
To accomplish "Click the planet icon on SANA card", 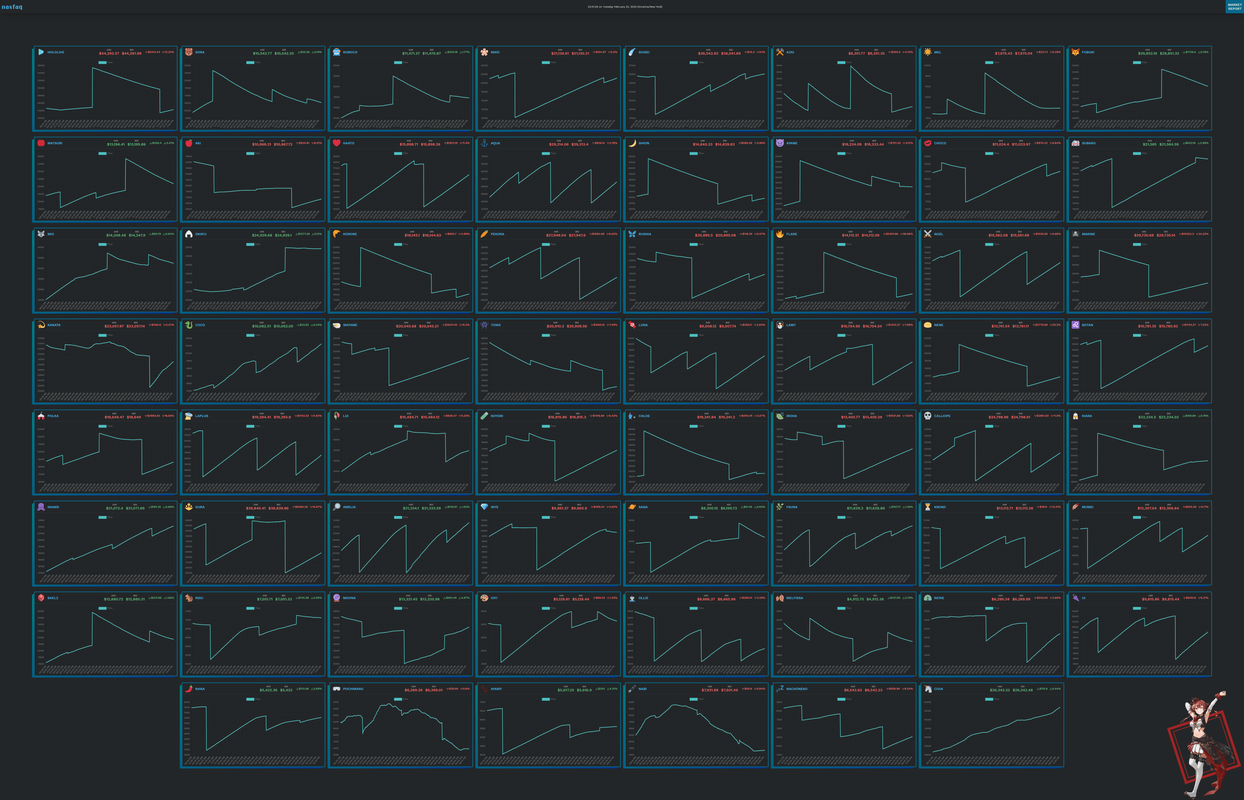I will pos(632,507).
